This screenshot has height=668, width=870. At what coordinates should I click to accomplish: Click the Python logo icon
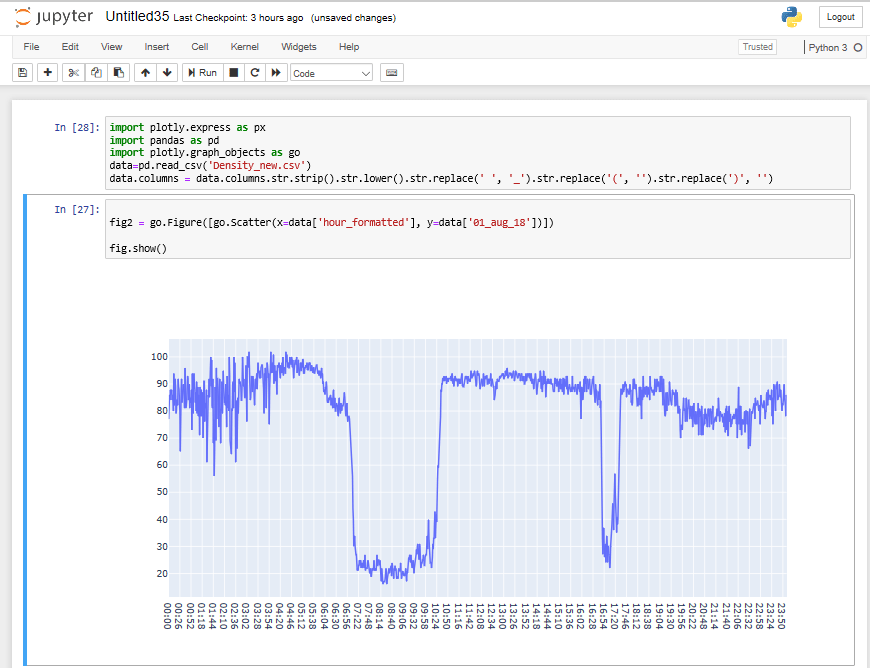tap(792, 17)
